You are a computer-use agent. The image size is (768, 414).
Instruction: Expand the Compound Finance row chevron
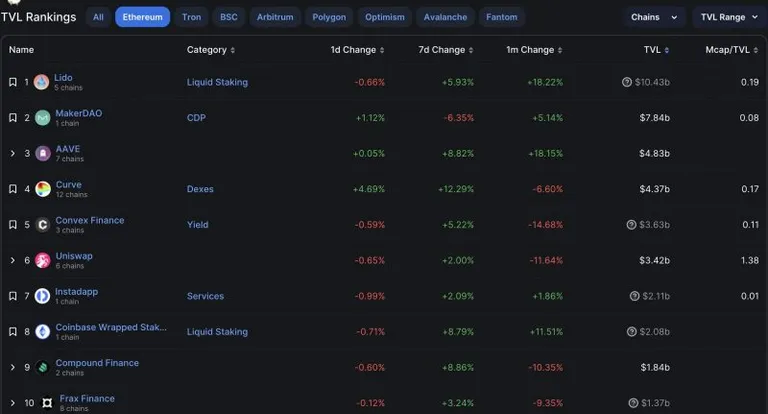13,367
